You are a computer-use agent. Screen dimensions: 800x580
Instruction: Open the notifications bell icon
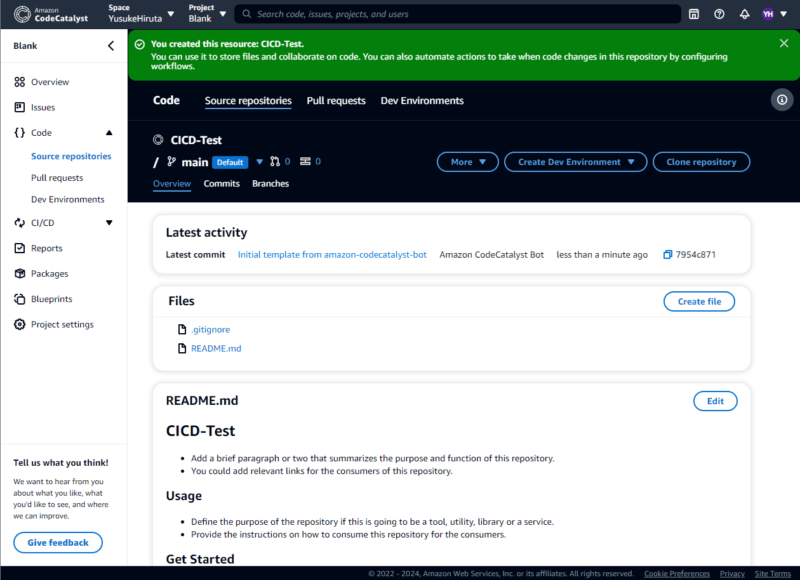[742, 14]
